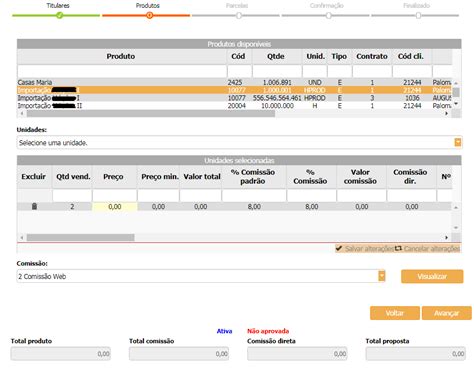Sort by Cód cli. column header
The height and width of the screenshot is (371, 474).
click(411, 56)
